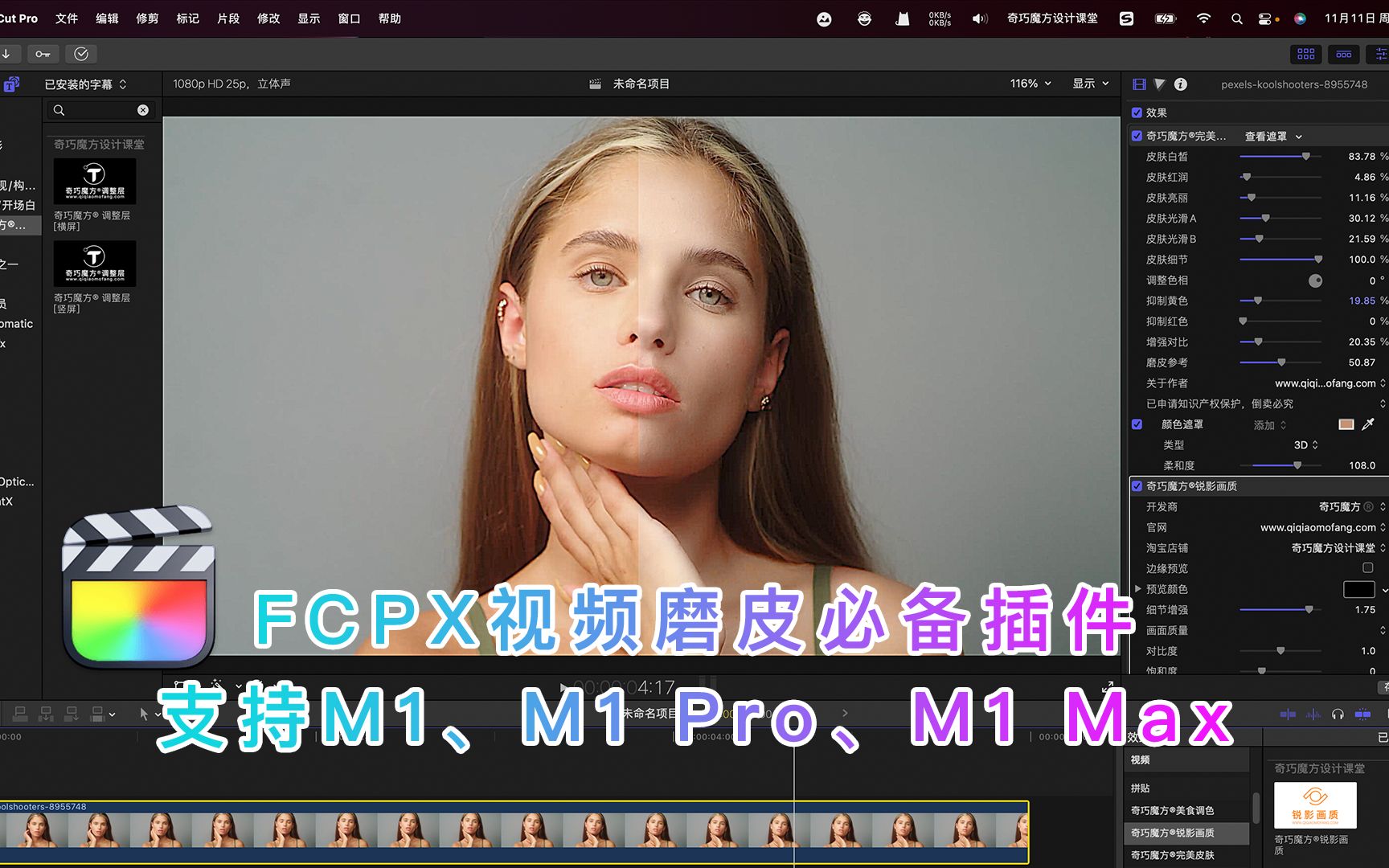
Task: Select the 锐影画质 effect thumbnail
Action: click(x=1315, y=805)
